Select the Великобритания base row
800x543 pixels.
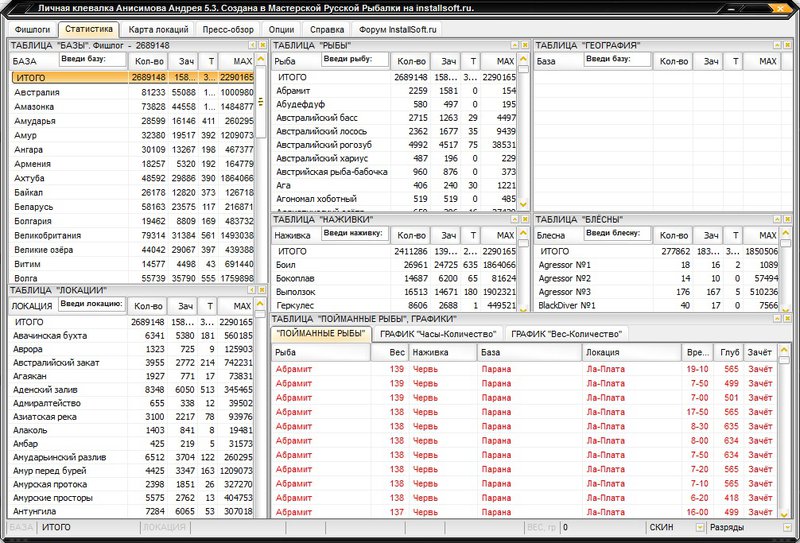click(133, 235)
